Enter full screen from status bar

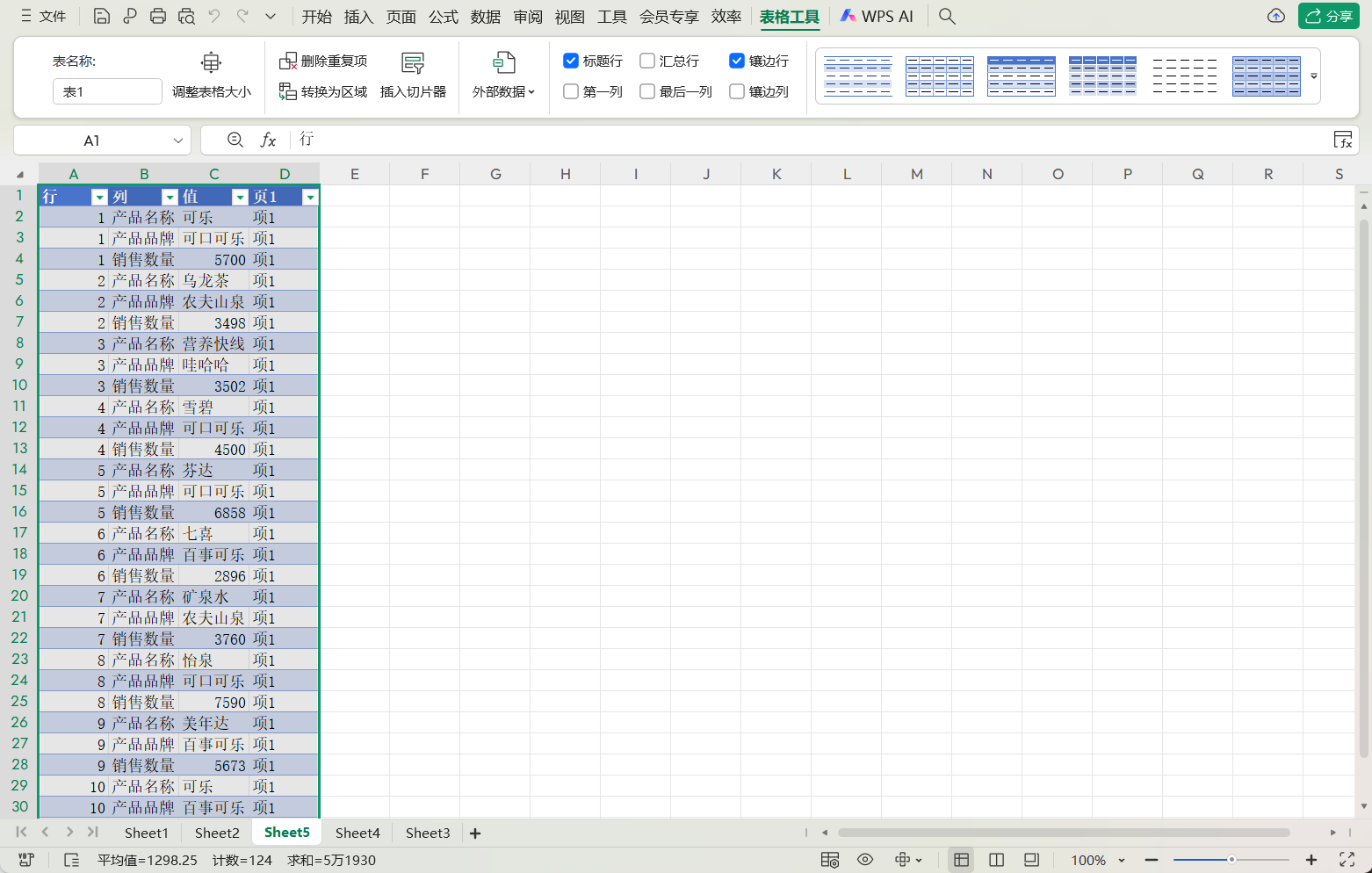tap(1347, 860)
